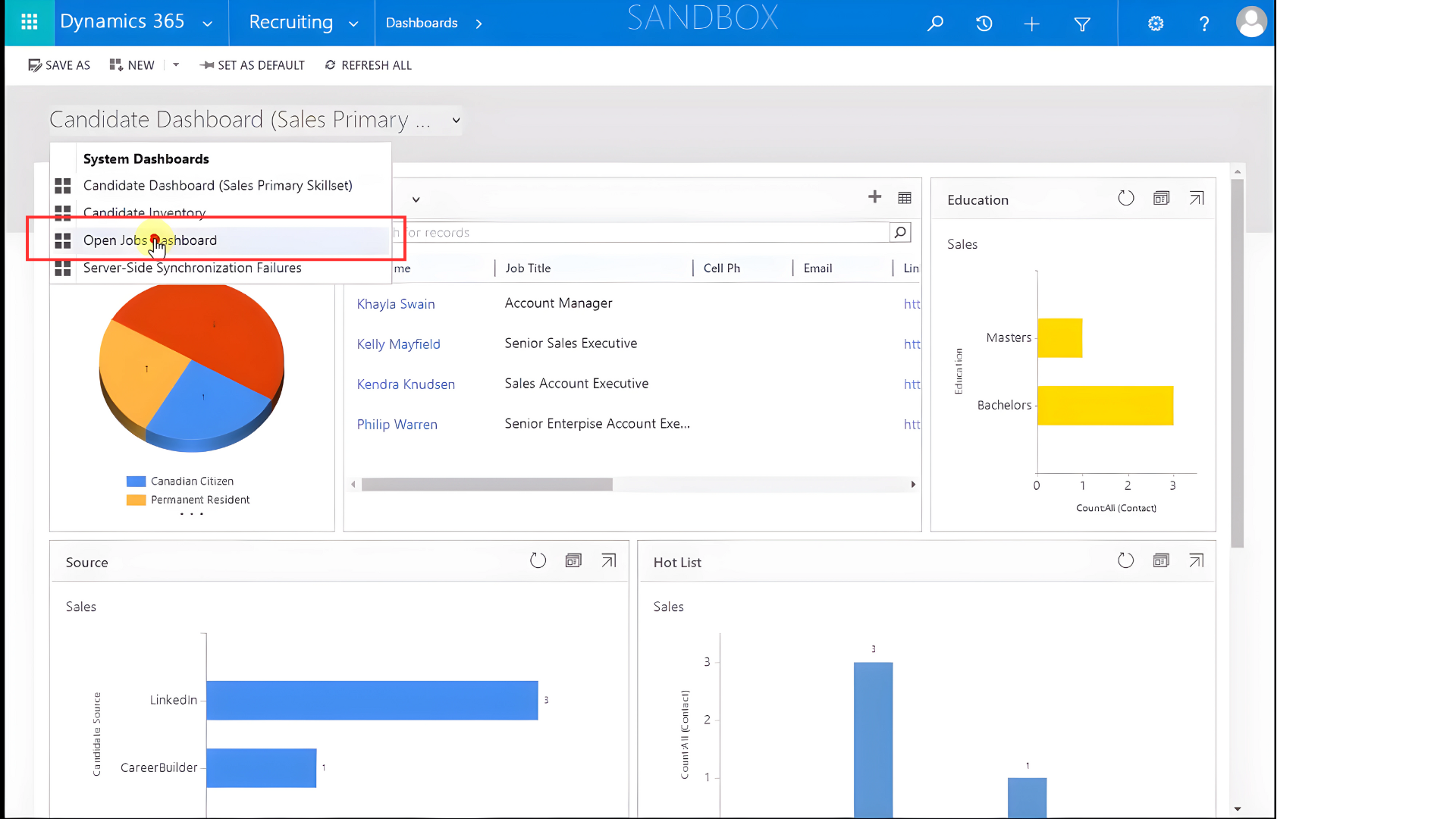The width and height of the screenshot is (1456, 819).
Task: Refresh the Source chart
Action: pos(538,561)
